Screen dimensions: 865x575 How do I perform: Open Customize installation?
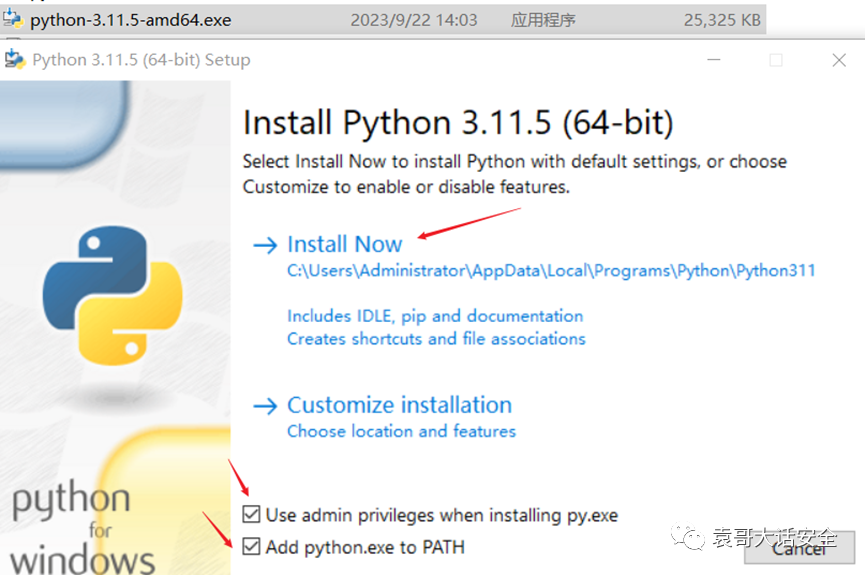(x=399, y=405)
